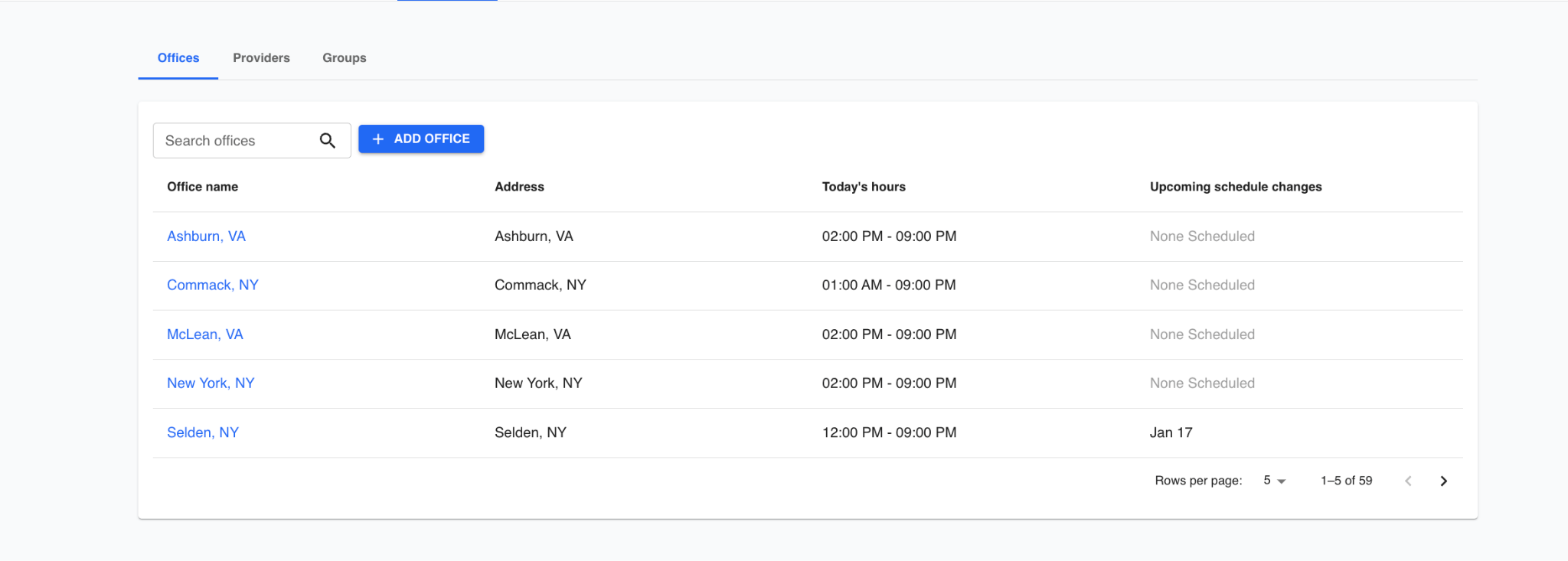Click the Jan 17 schedule change

click(1171, 432)
